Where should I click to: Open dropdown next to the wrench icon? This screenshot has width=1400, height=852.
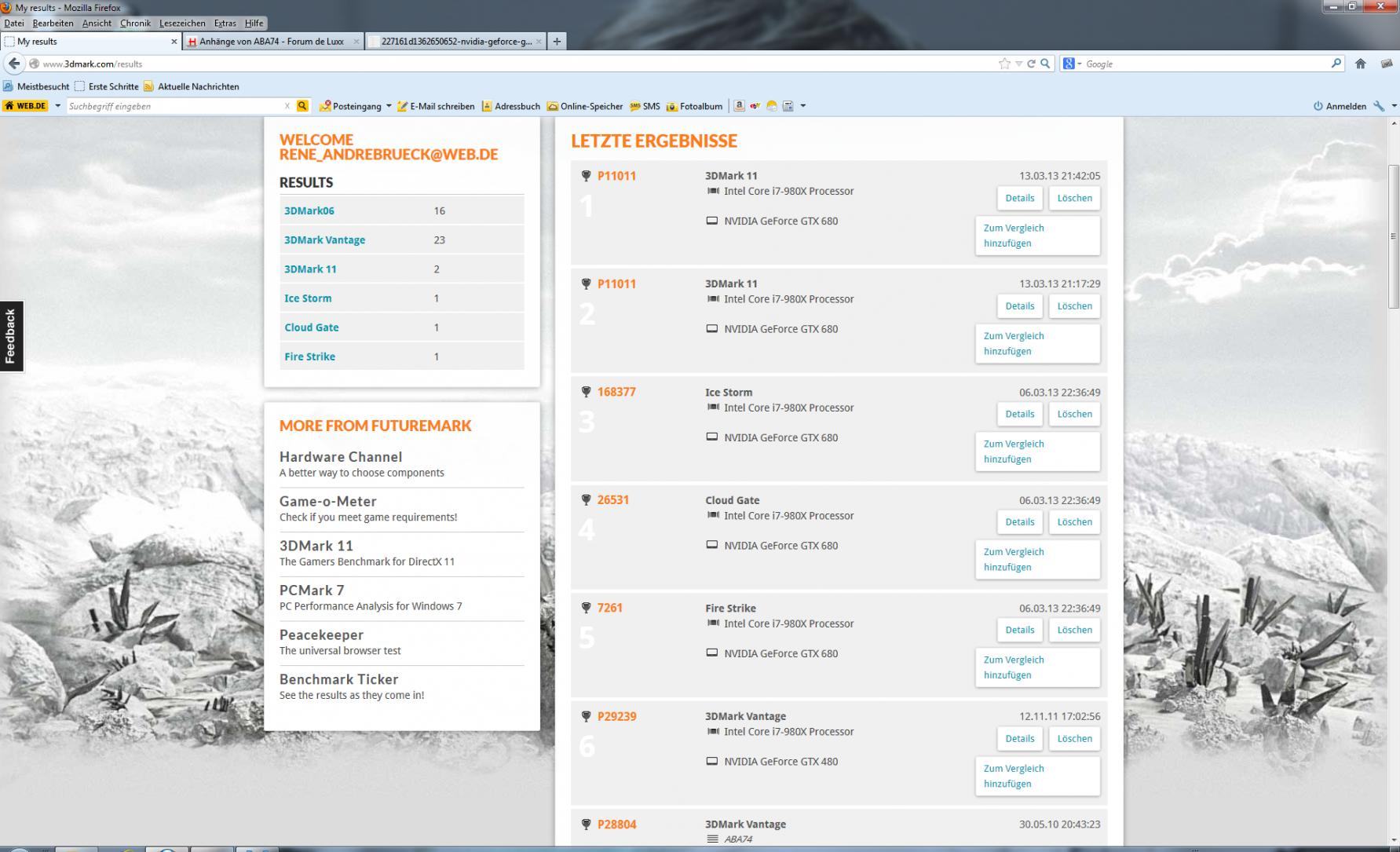click(1394, 106)
